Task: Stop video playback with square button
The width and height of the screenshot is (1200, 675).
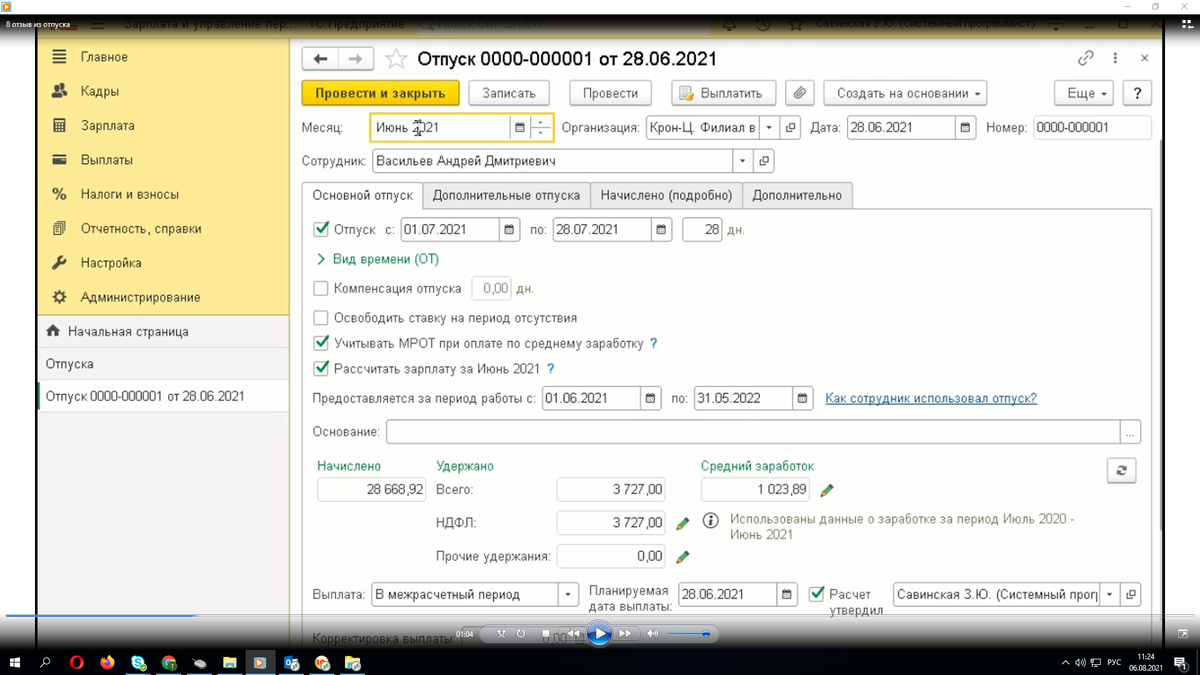Action: pos(546,633)
